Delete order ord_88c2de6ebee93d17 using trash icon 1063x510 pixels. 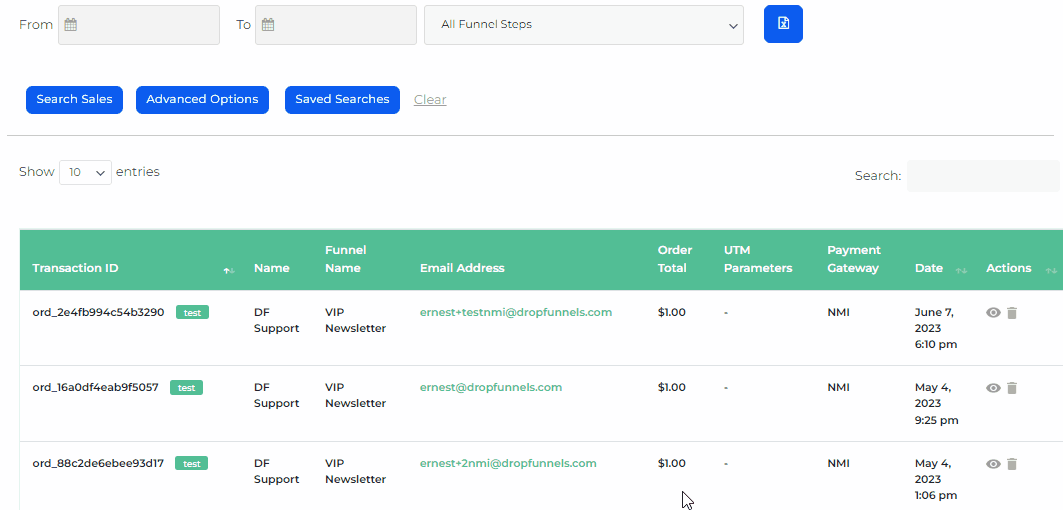[x=1011, y=464]
